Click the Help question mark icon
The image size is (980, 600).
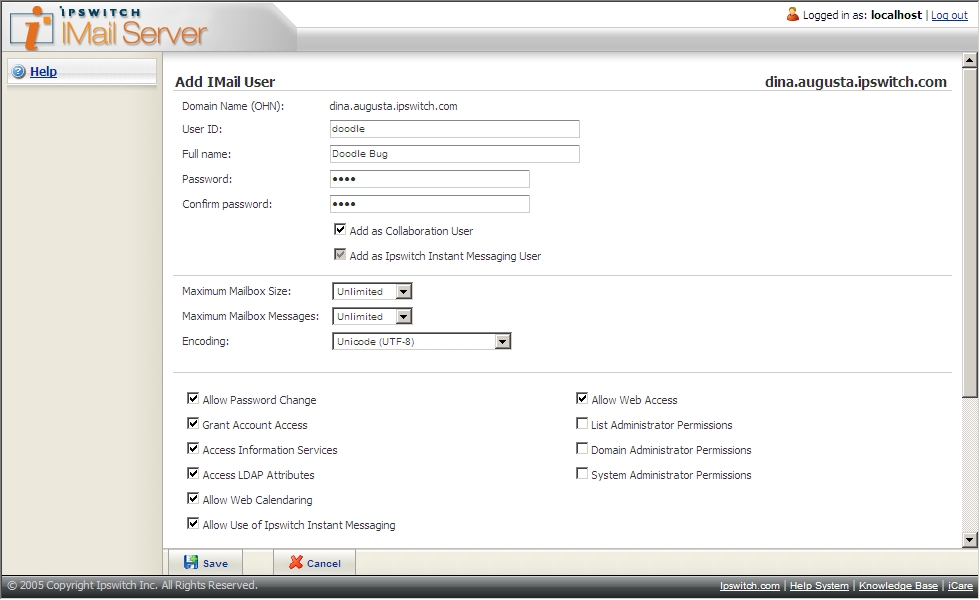(x=19, y=72)
